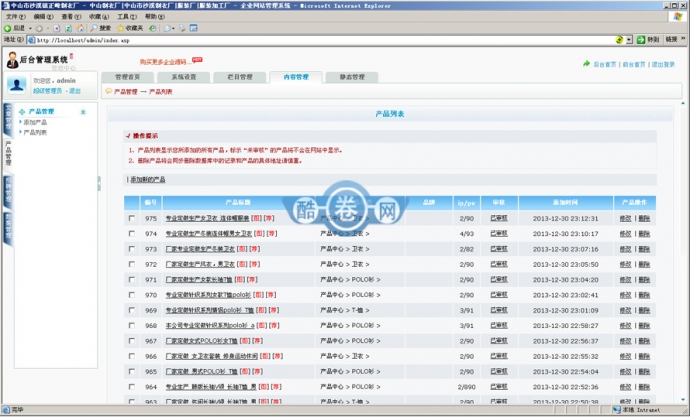This screenshot has height=417, width=690.
Task: Click the 后台管理系统 businessman logo
Action: [x=12, y=60]
